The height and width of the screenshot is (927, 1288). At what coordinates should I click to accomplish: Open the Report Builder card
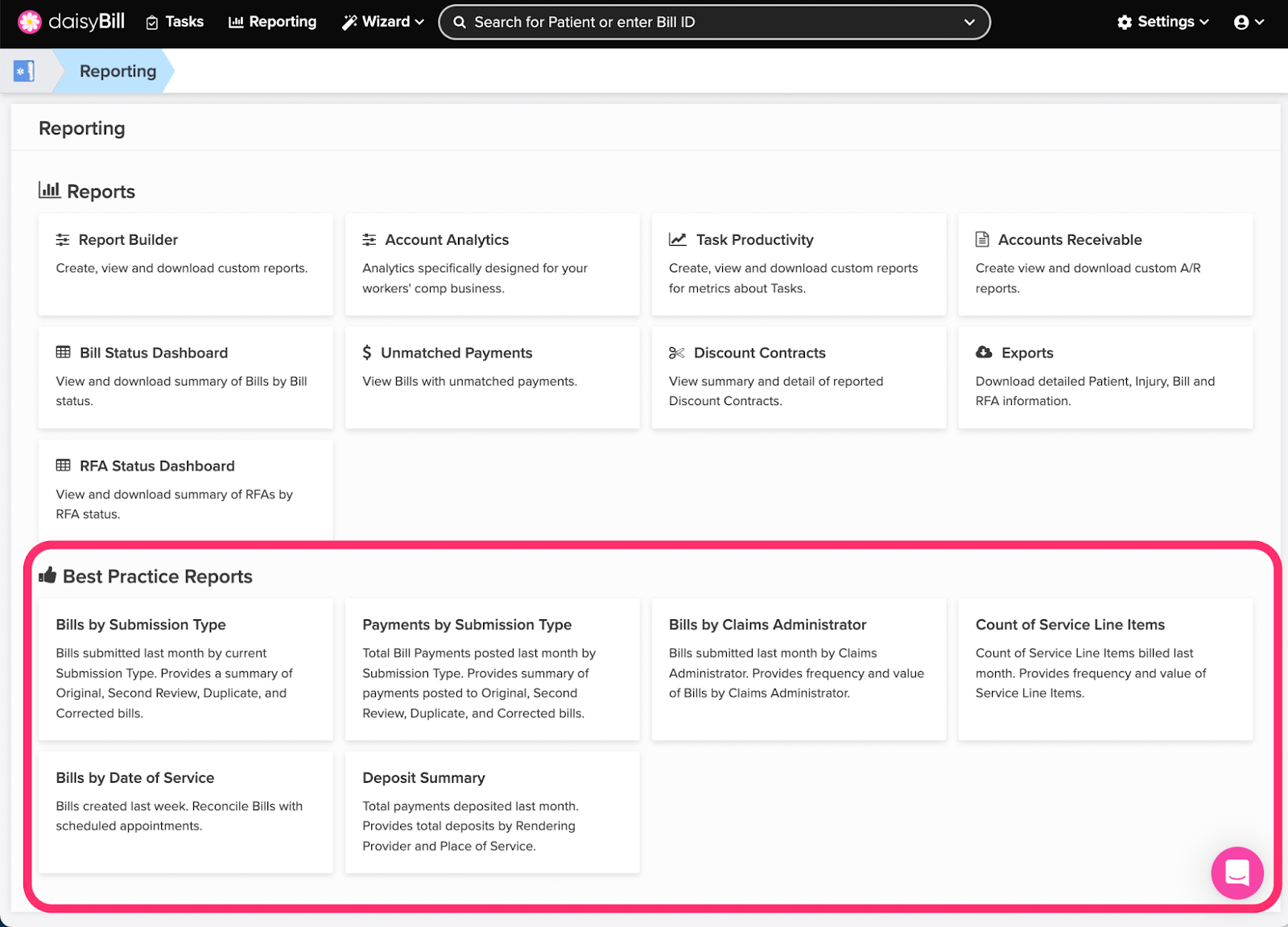coord(186,264)
